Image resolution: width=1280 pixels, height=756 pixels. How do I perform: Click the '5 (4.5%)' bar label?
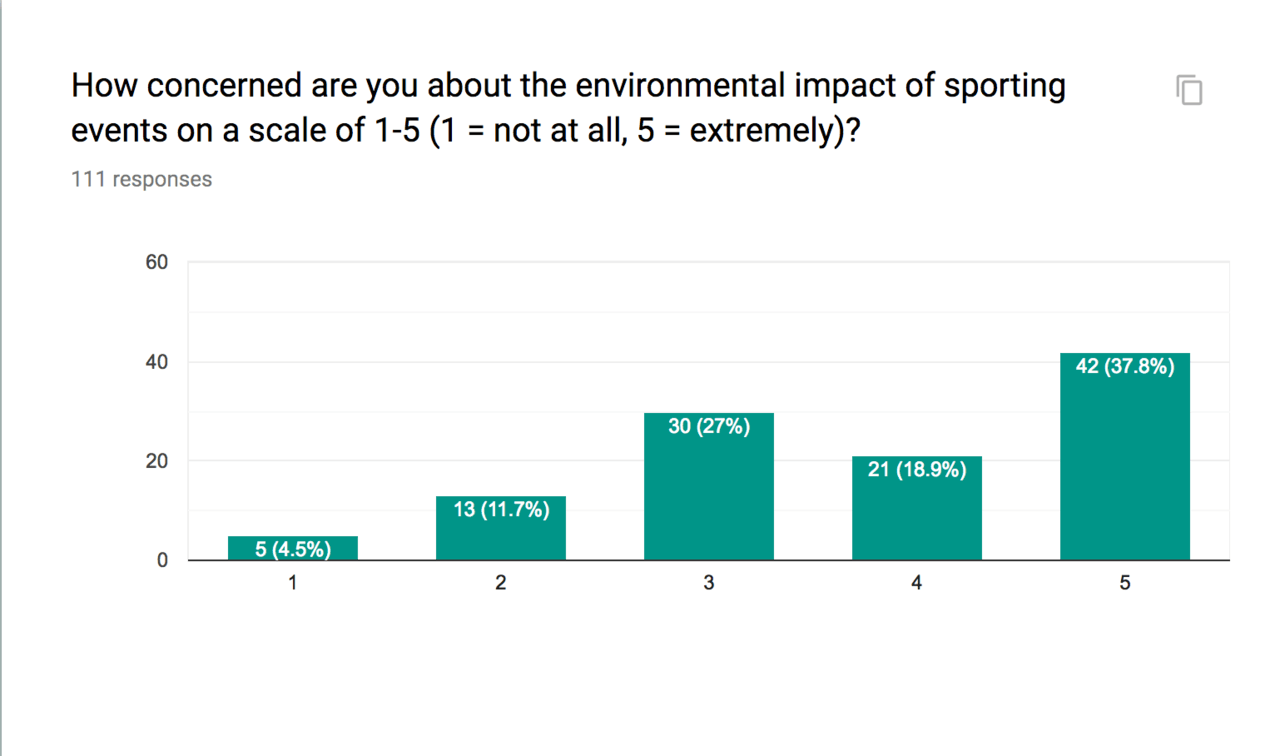[x=293, y=549]
